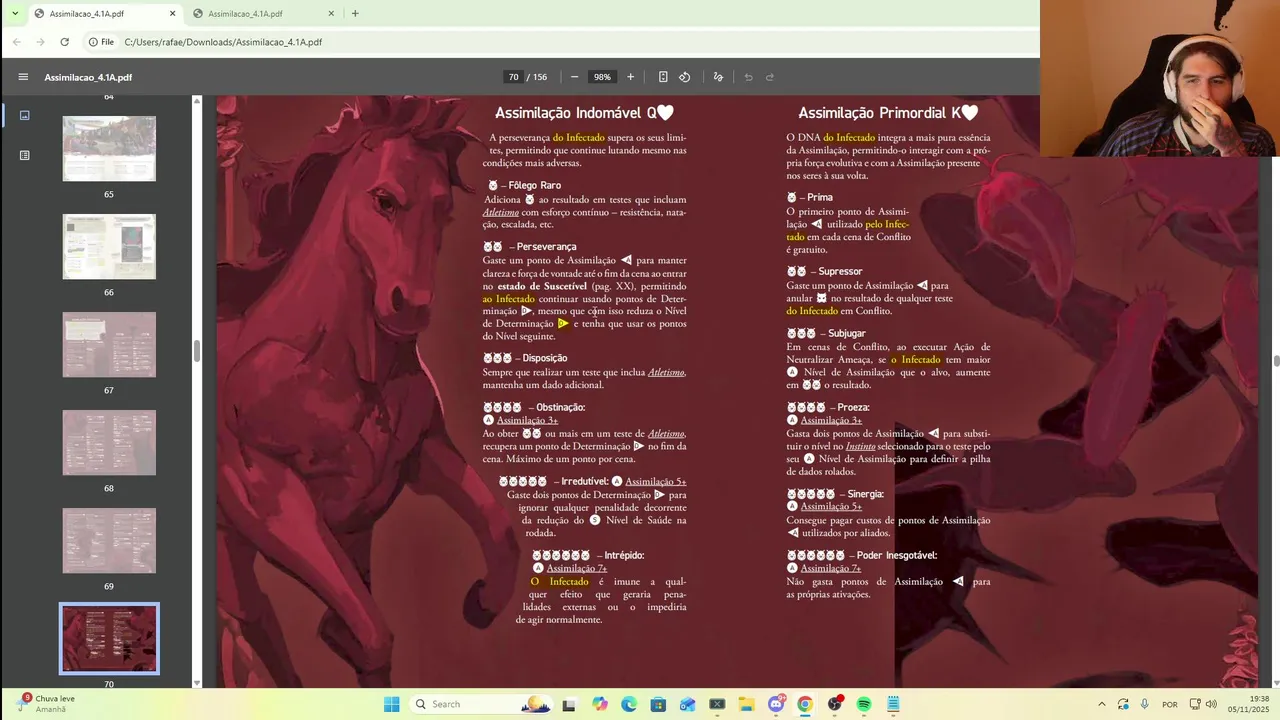Open page 68 thumbnail
Viewport: 1280px width, 720px height.
109,442
